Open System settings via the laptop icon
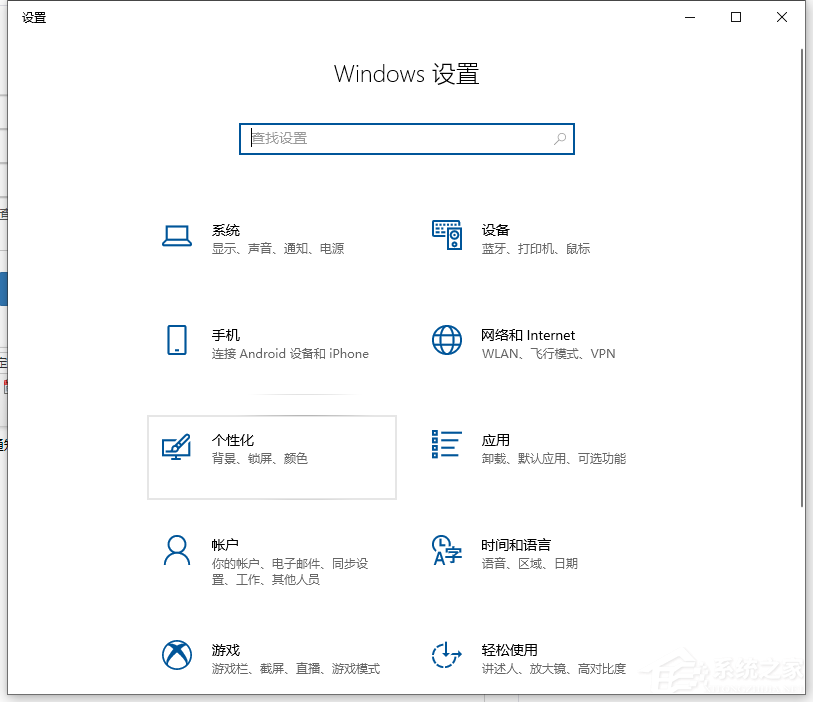Viewport: 813px width, 702px height. 177,237
